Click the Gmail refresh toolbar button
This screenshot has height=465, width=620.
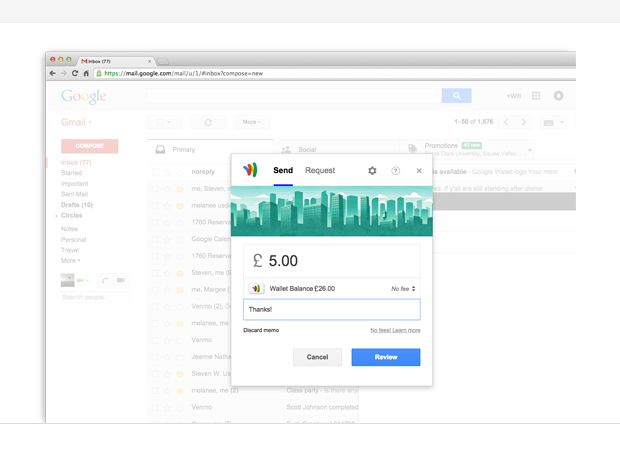pos(208,122)
